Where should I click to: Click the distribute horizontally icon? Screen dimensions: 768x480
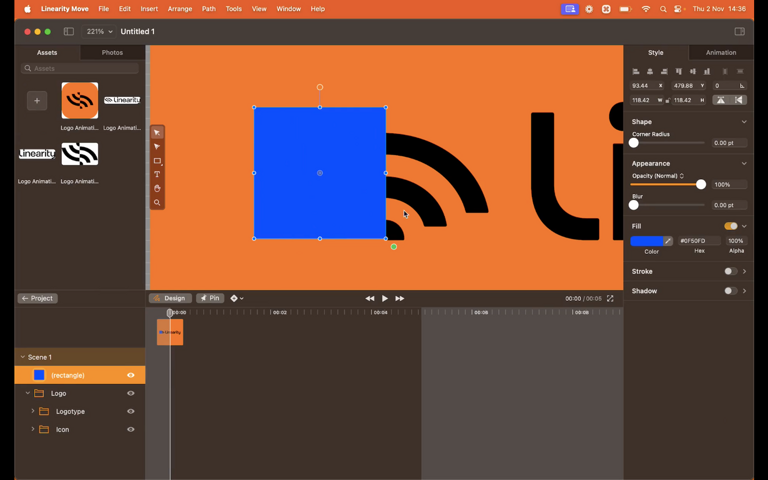coord(725,72)
